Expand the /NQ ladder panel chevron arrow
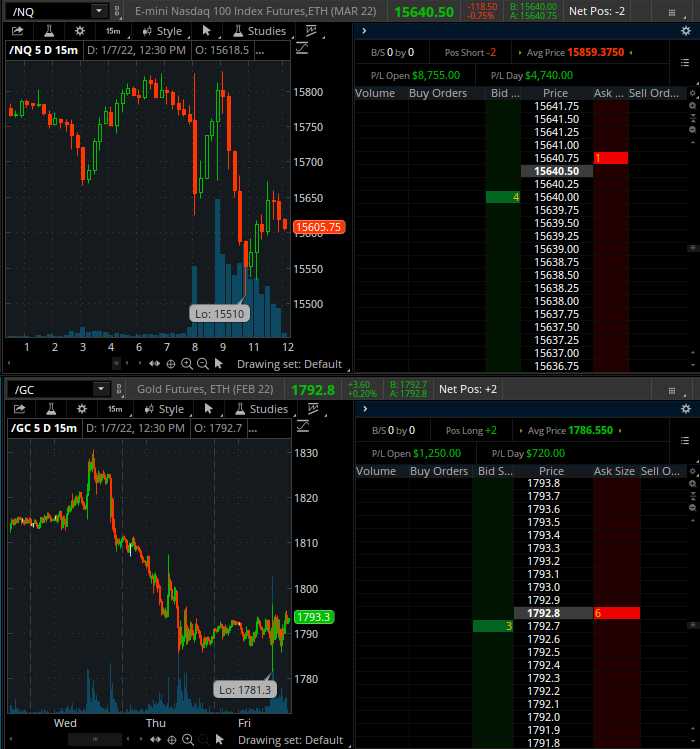This screenshot has width=700, height=749. 363,31
